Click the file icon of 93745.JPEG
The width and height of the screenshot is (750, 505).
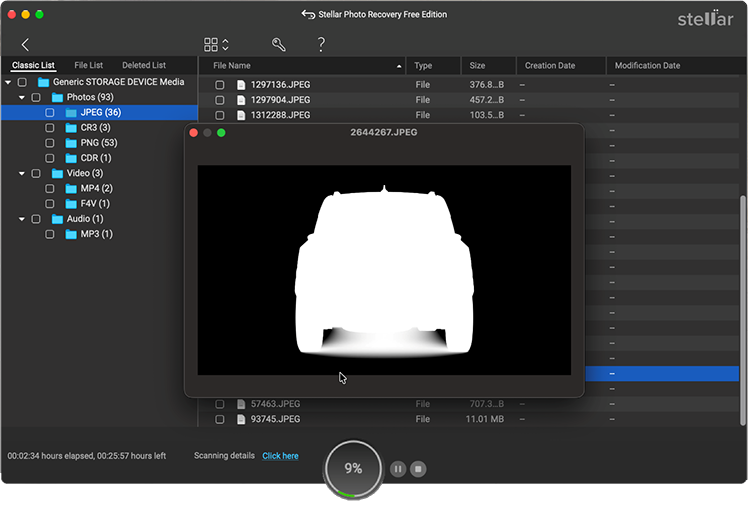(x=241, y=419)
